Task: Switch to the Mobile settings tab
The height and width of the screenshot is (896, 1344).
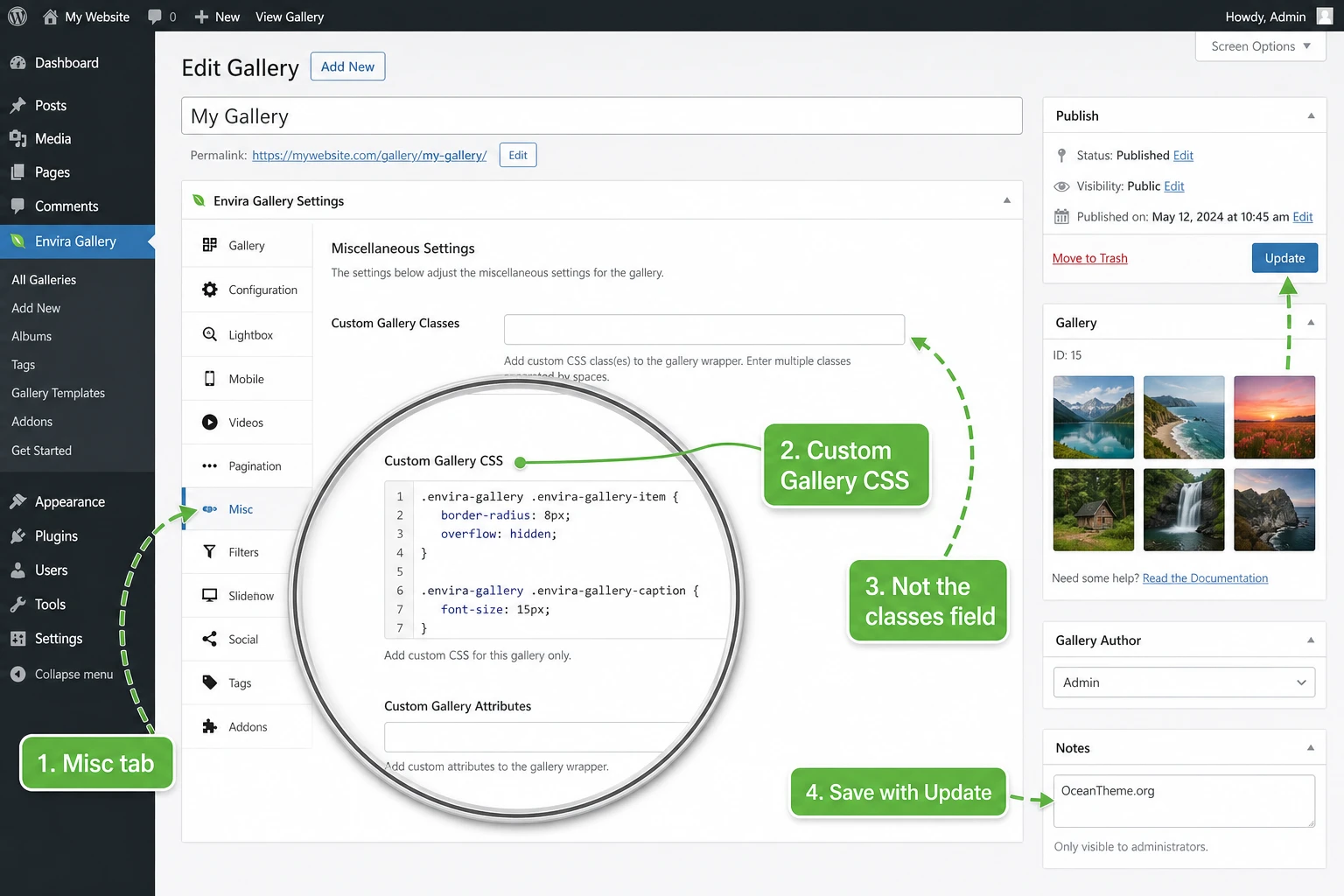Action: pos(247,379)
